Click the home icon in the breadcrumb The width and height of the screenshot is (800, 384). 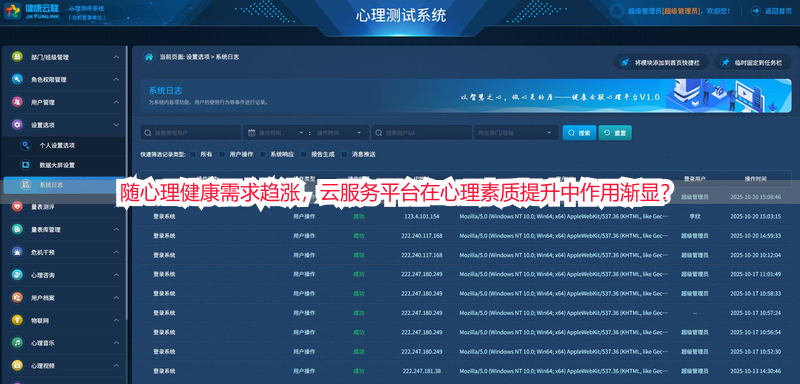tap(148, 57)
